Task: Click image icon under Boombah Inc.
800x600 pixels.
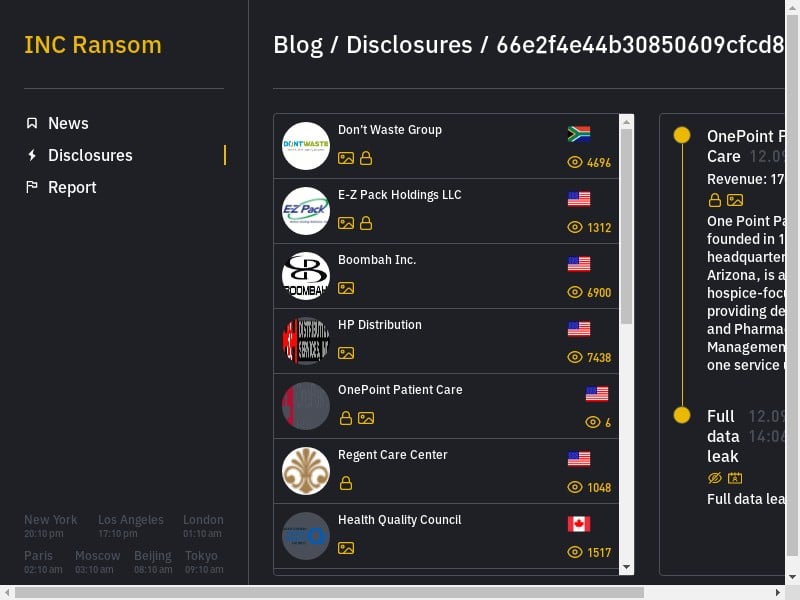Action: click(x=346, y=288)
